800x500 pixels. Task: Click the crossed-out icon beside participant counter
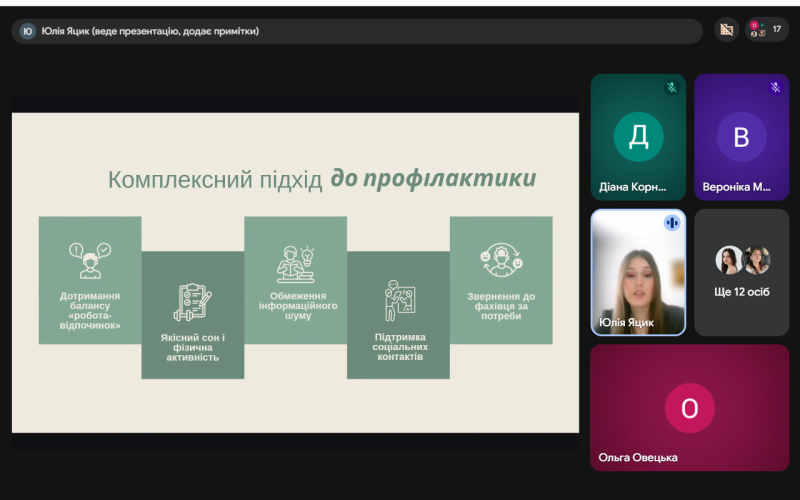pos(727,30)
